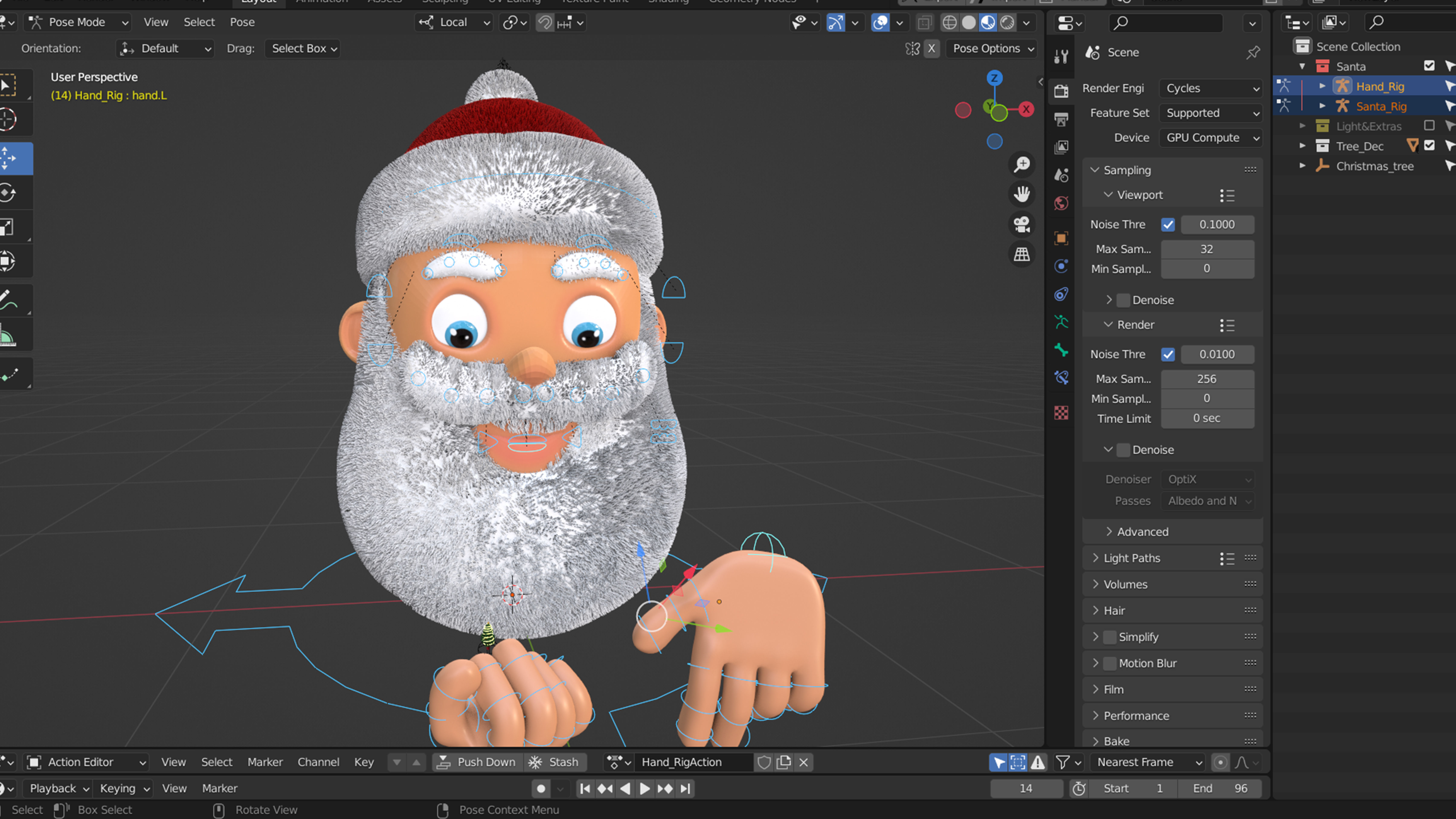Click viewport Max Samples field 32
Screen dimensions: 1456x819
tap(1207, 249)
